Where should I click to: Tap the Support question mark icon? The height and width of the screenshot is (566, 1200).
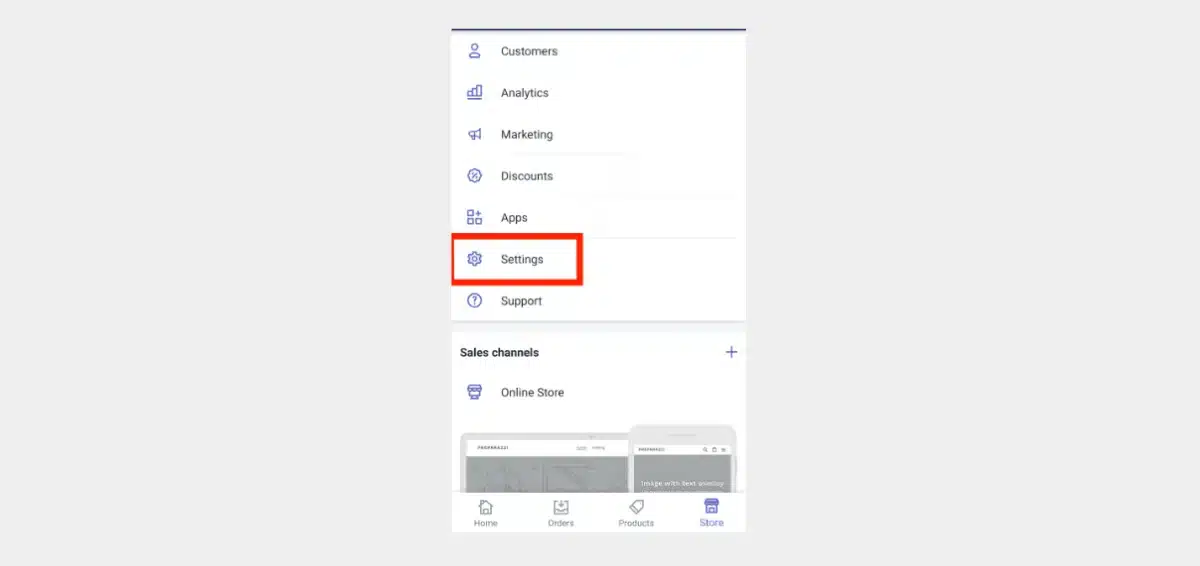point(474,301)
